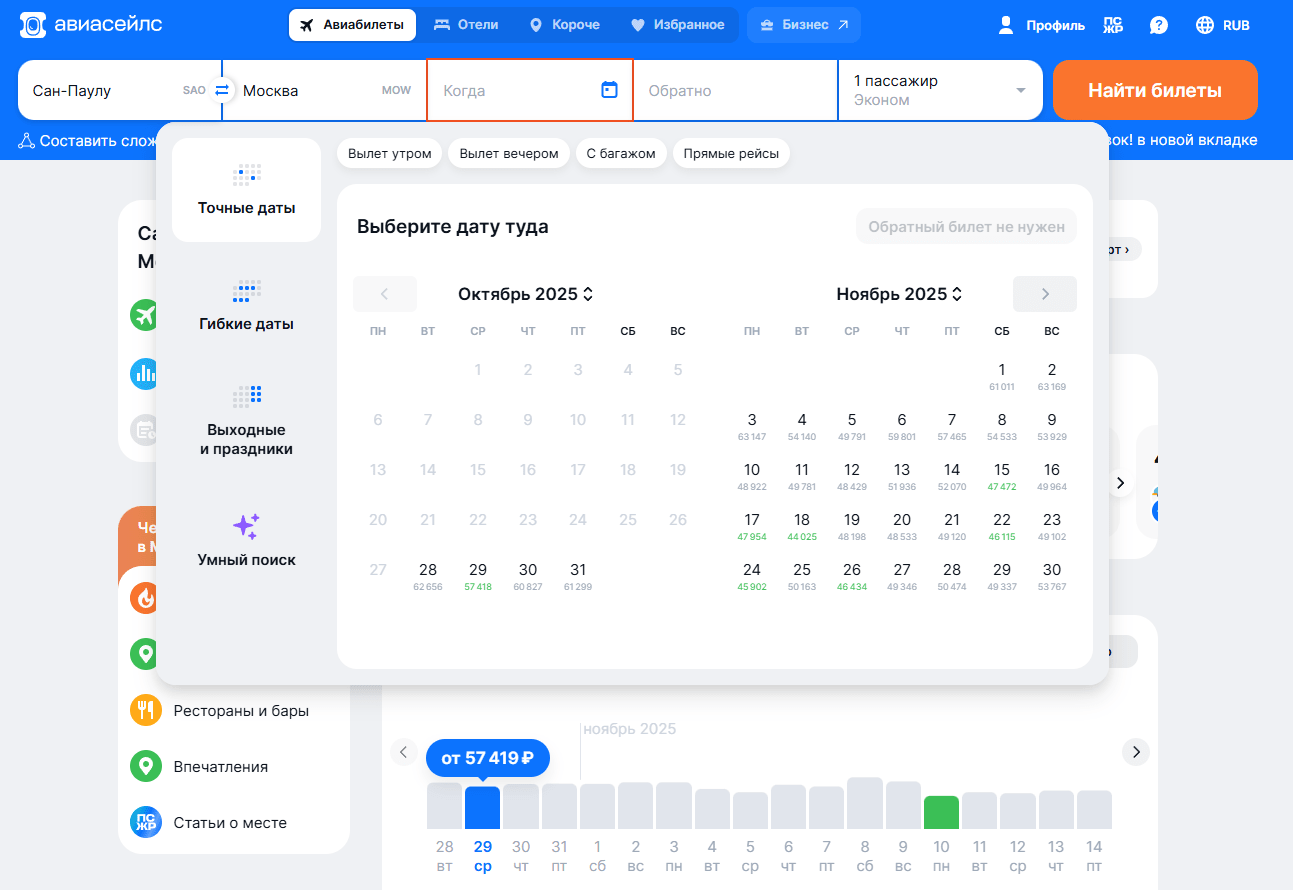
Task: Select October 31 in calendar
Action: 578,576
